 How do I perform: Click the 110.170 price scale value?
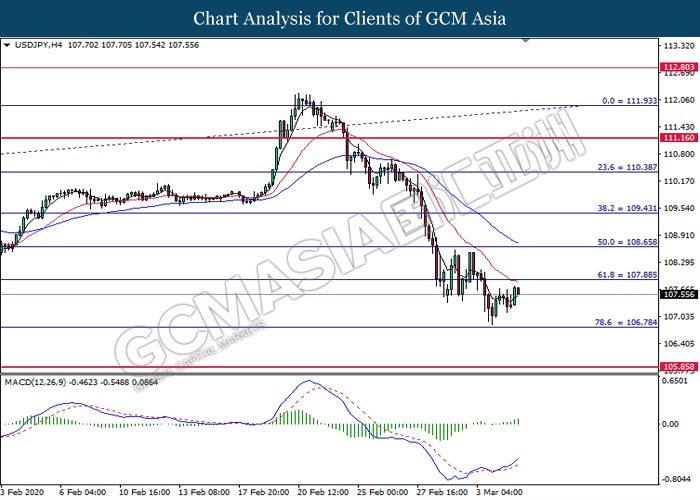679,181
